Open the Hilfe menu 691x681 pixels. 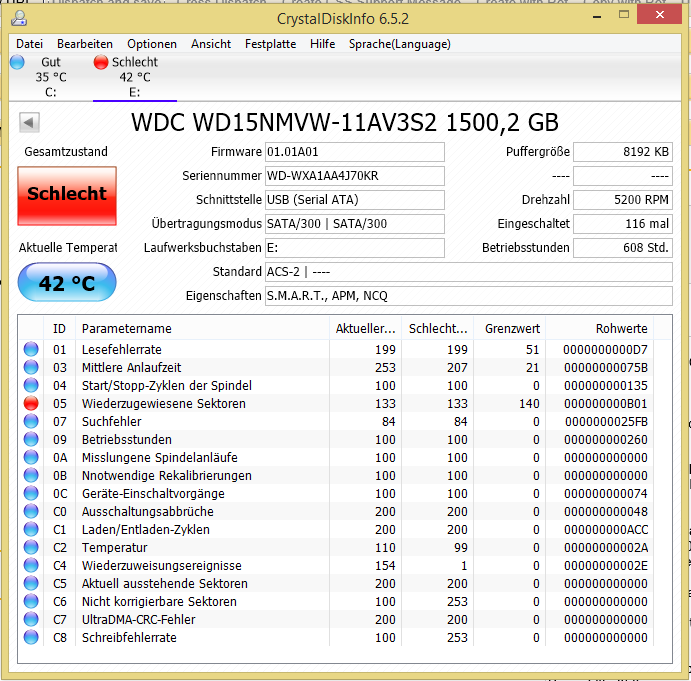tap(322, 44)
